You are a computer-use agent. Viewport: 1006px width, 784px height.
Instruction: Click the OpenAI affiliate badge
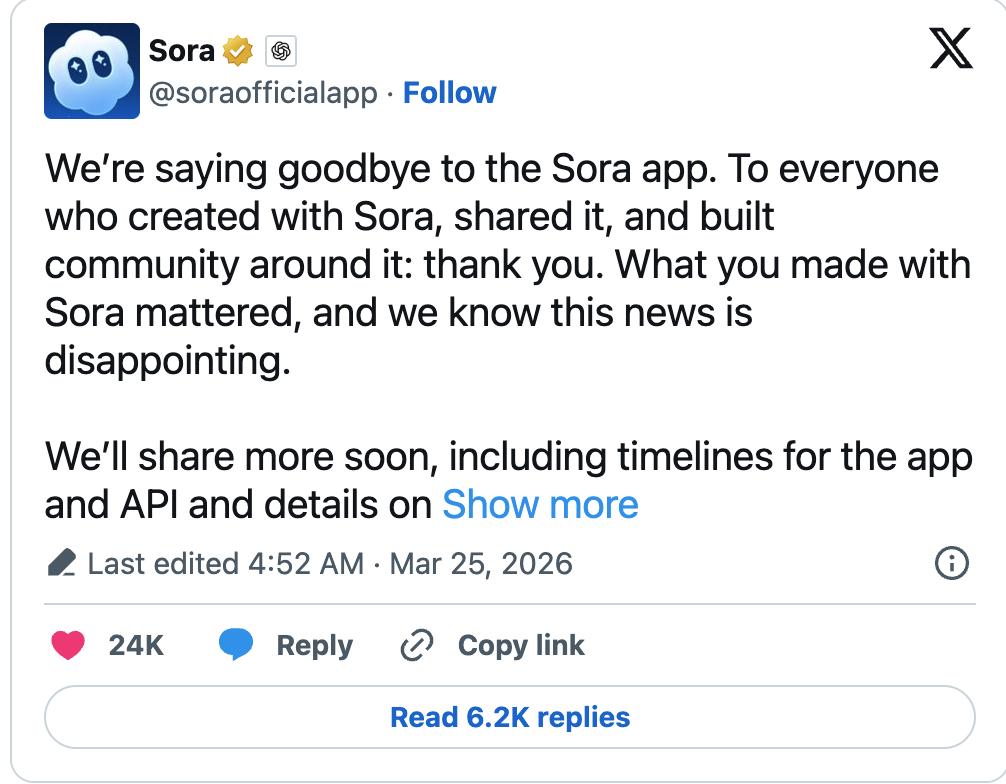point(280,50)
